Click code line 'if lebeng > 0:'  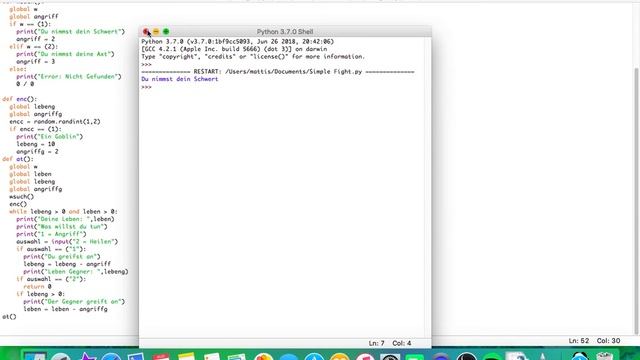click(x=40, y=294)
